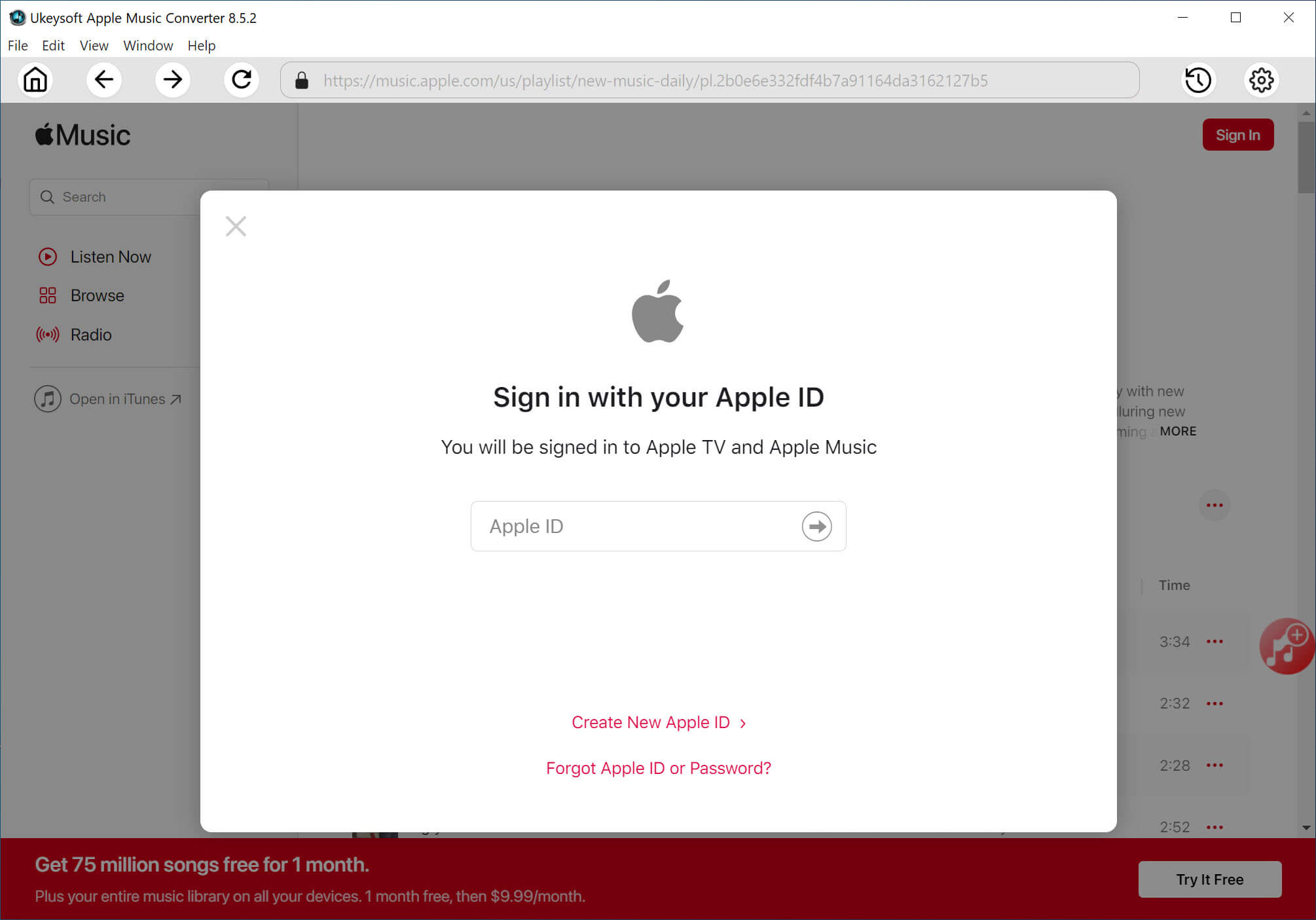Screen dimensions: 1316x920
Task: Click the browsing history clock icon
Action: 1197,80
